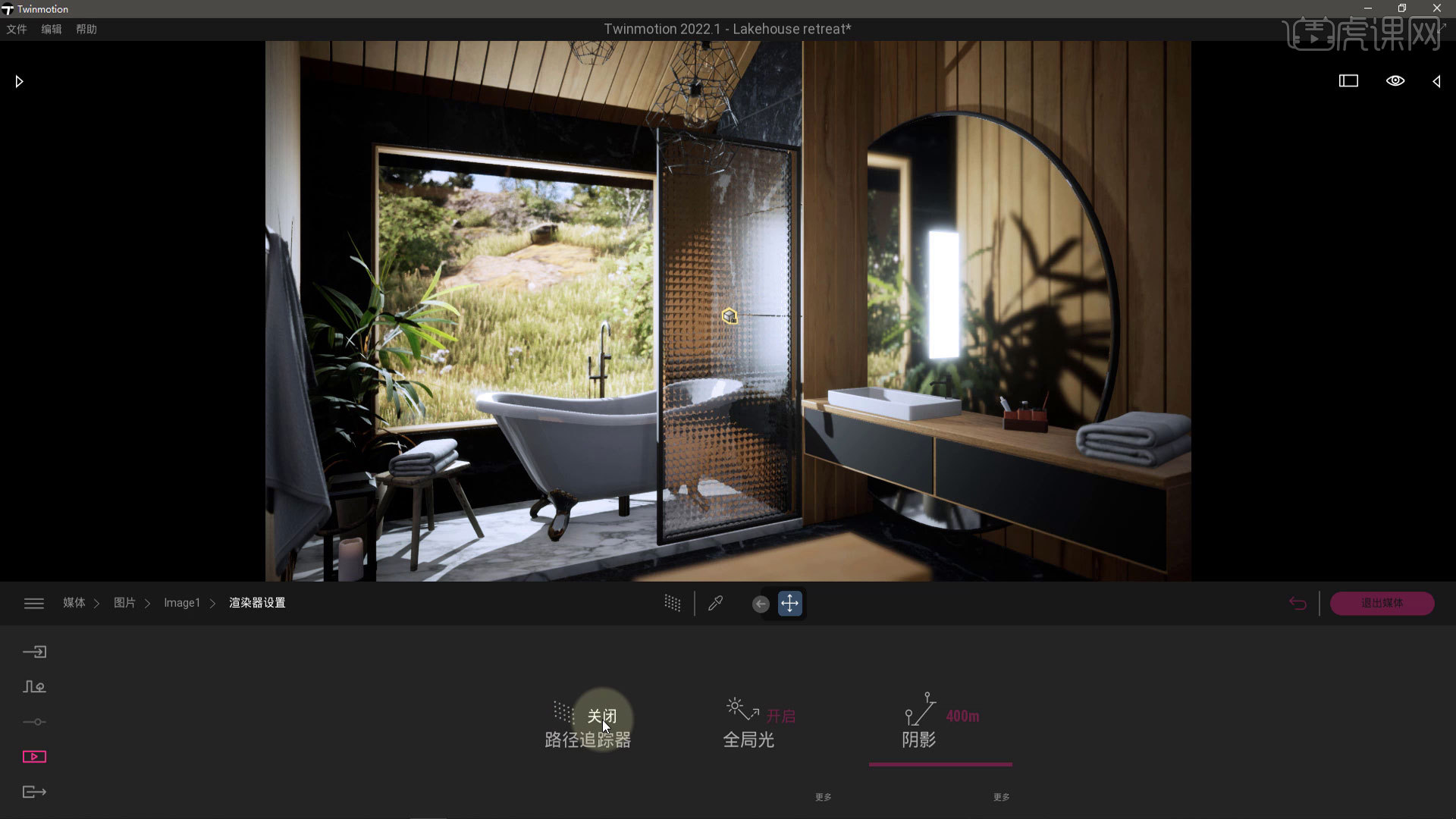
Task: Click the 退出媒体 button
Action: click(1382, 604)
